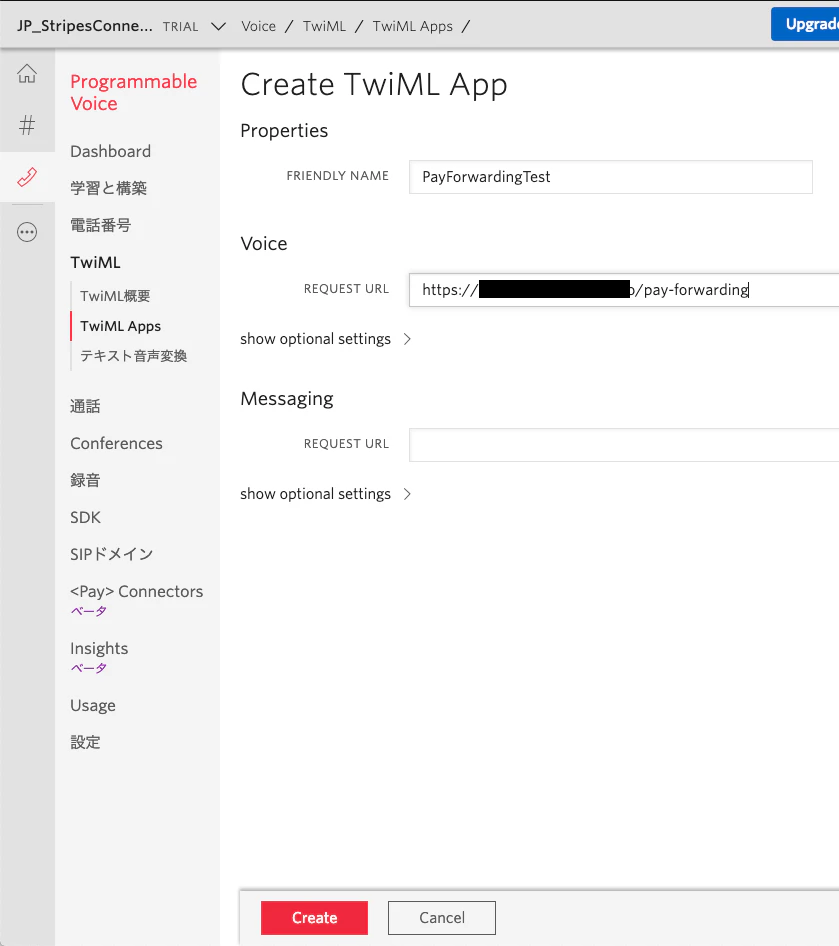Focus the Voice Request URL field

pyautogui.click(x=624, y=290)
